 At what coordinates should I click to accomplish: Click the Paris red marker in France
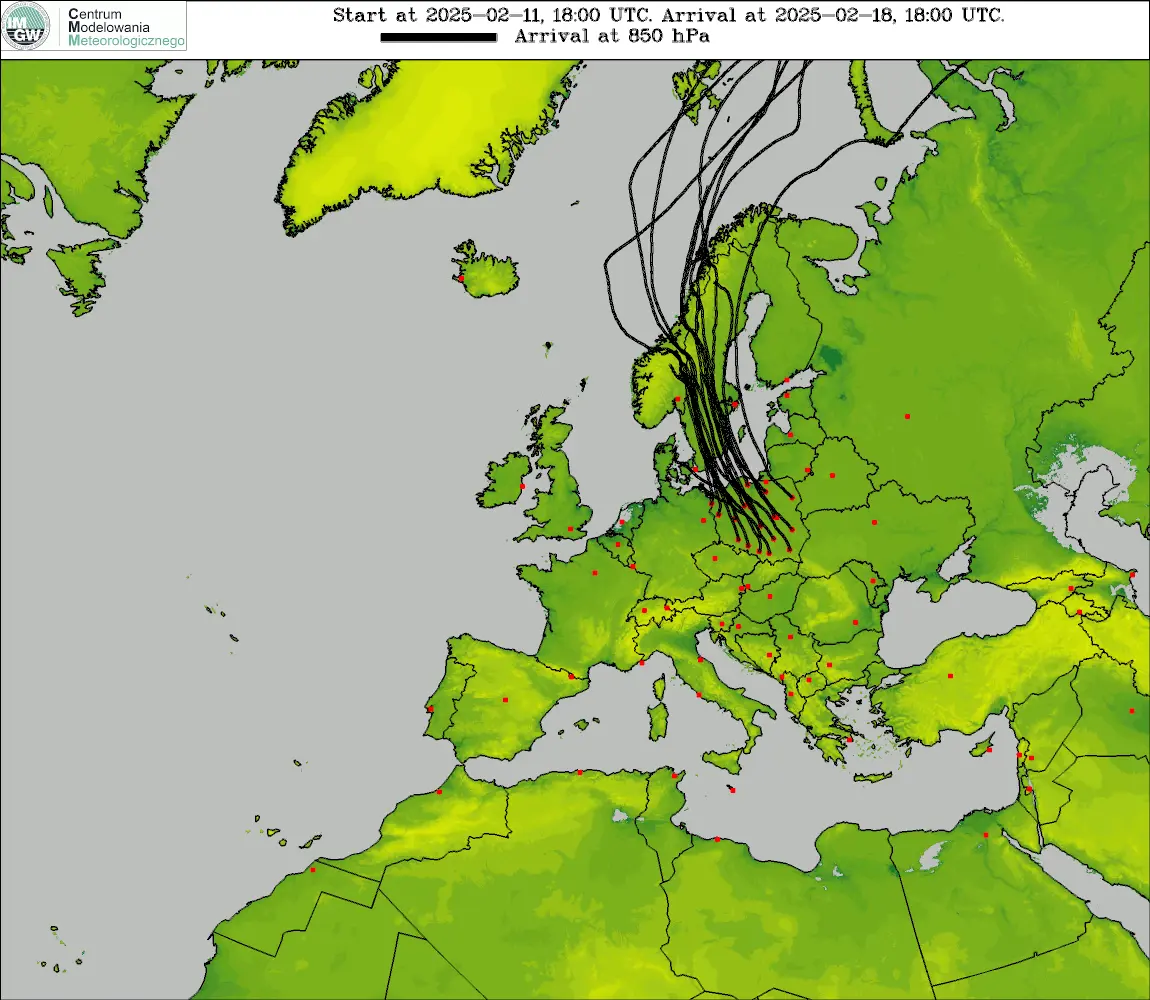[595, 572]
